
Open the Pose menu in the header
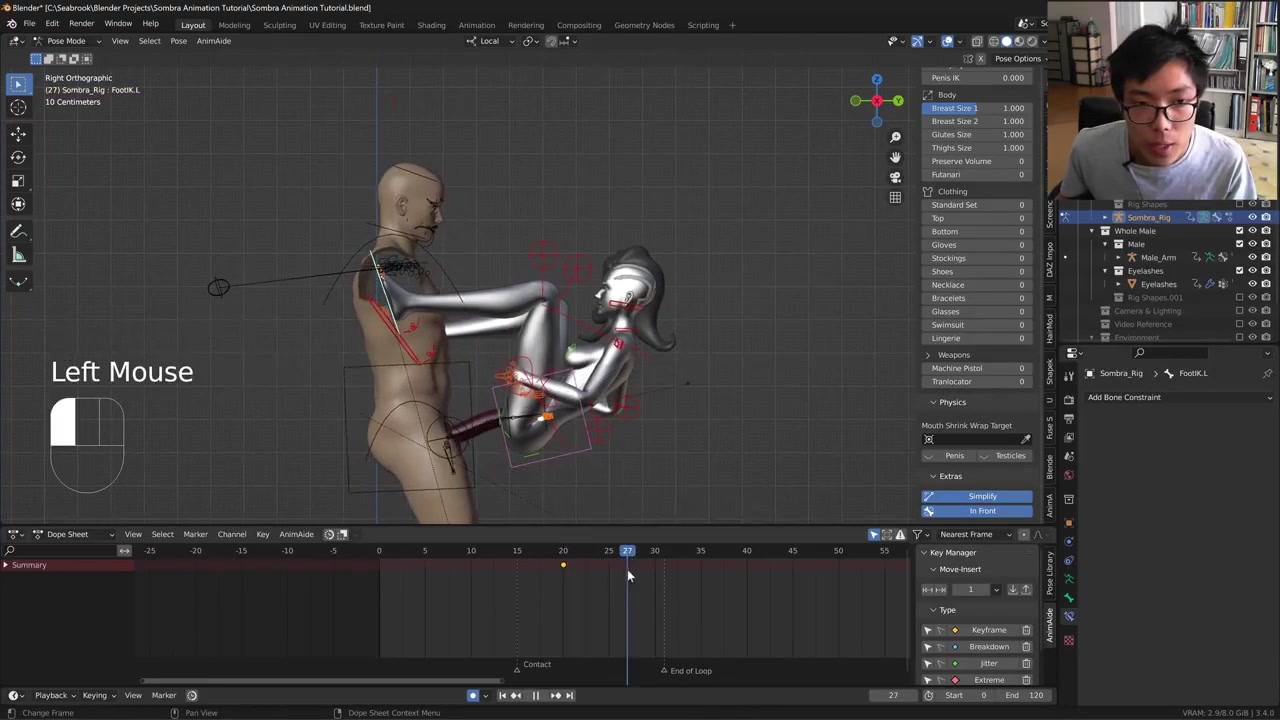(178, 41)
